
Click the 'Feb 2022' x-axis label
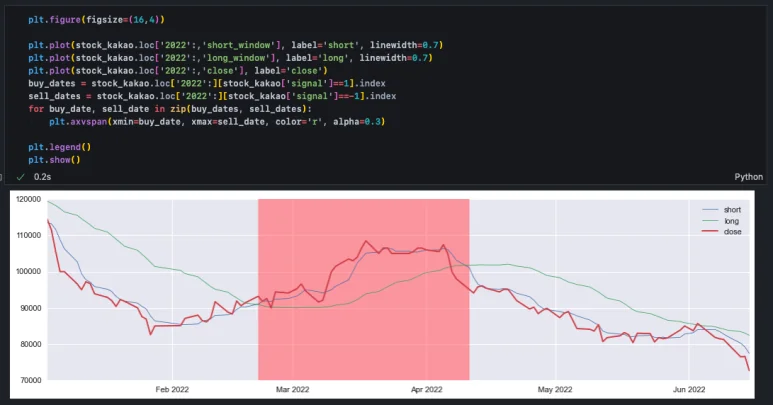tap(172, 389)
